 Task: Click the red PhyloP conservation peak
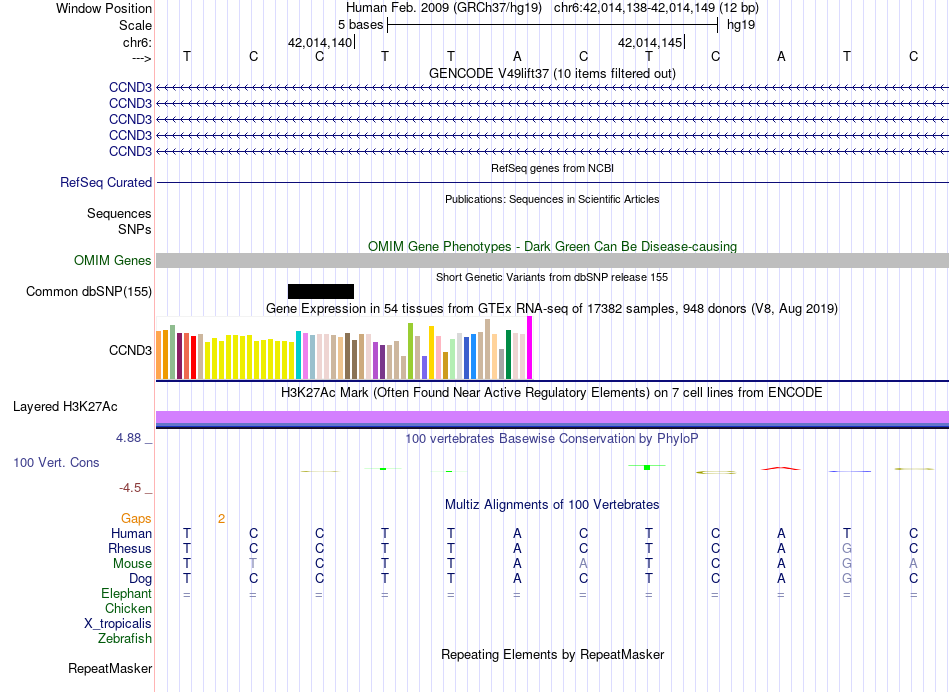(781, 468)
